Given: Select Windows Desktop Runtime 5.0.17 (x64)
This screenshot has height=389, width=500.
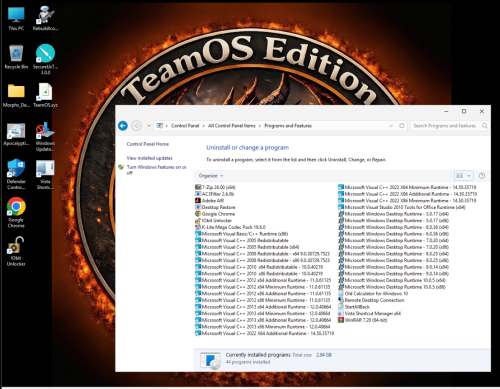Looking at the screenshot, I should click(393, 214).
